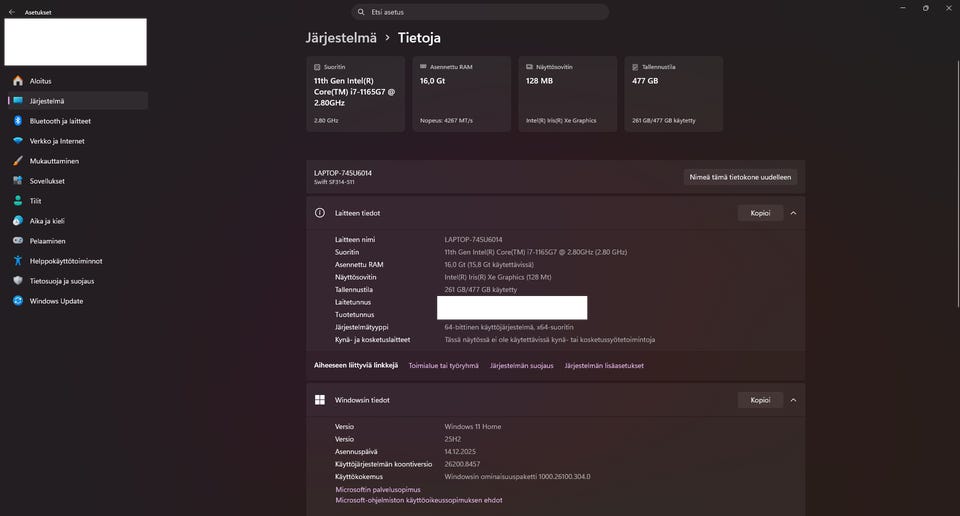Go to Bluetooth ja laitteet settings
The height and width of the screenshot is (516, 960).
(x=78, y=121)
